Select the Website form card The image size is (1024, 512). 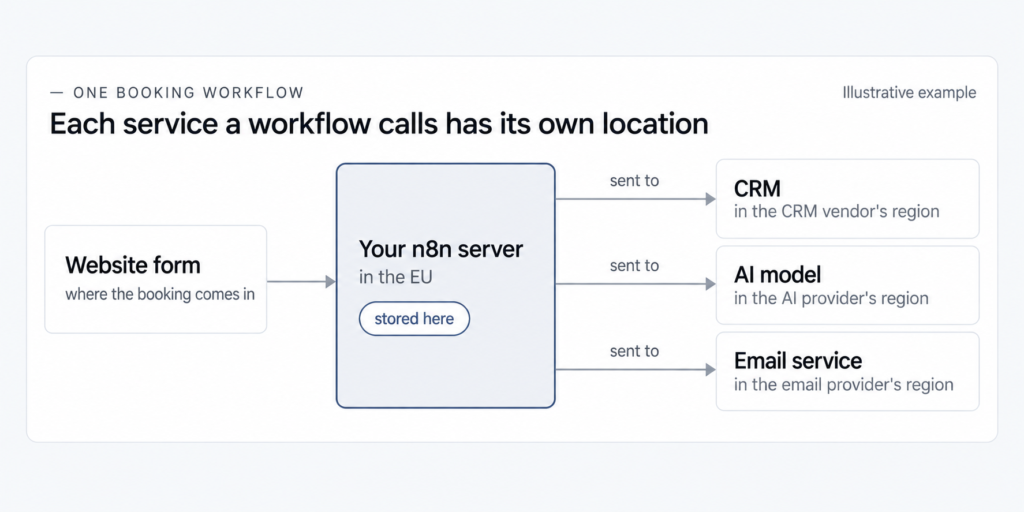tap(155, 280)
